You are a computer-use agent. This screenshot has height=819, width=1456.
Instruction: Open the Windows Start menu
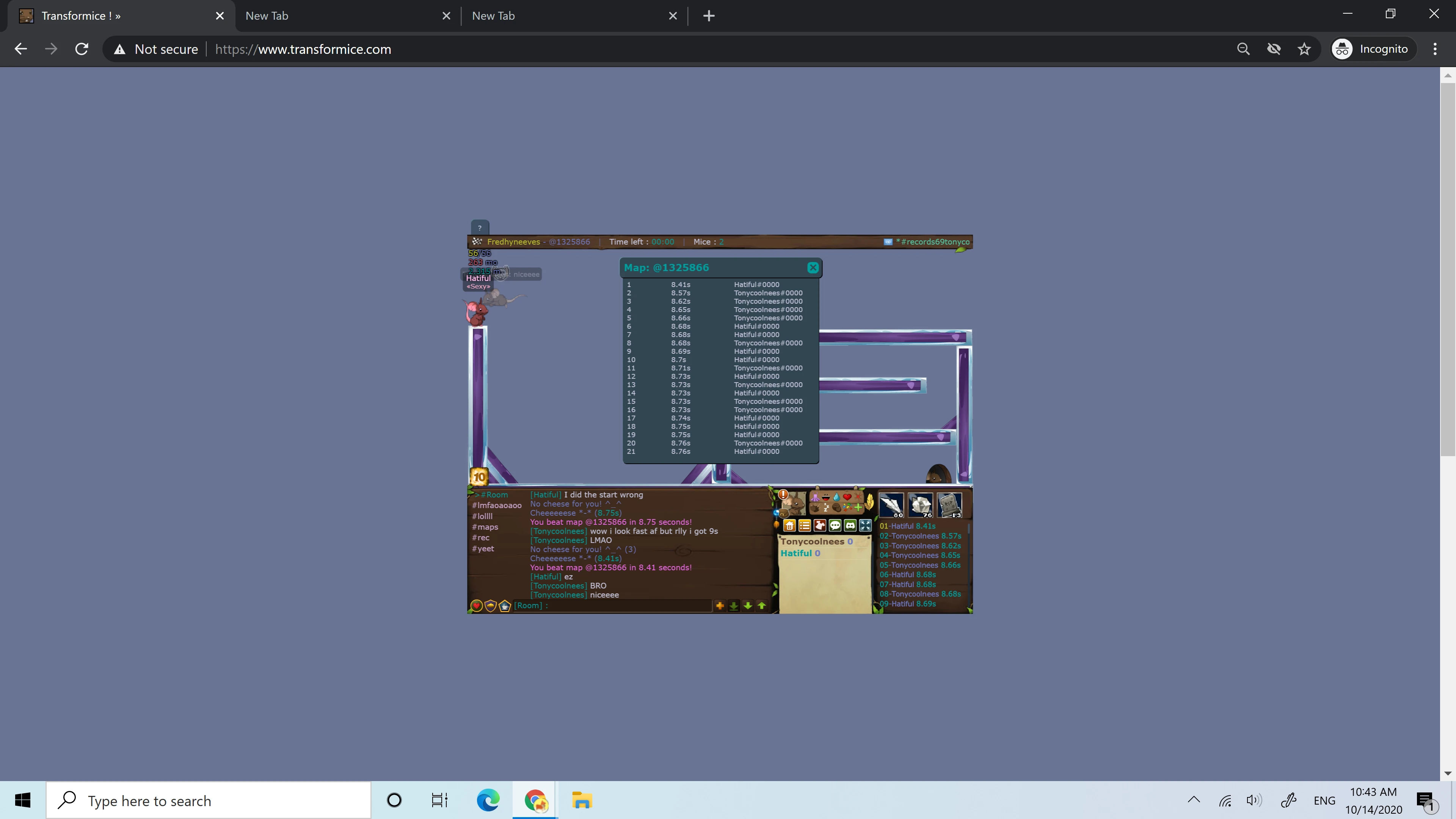point(23,800)
